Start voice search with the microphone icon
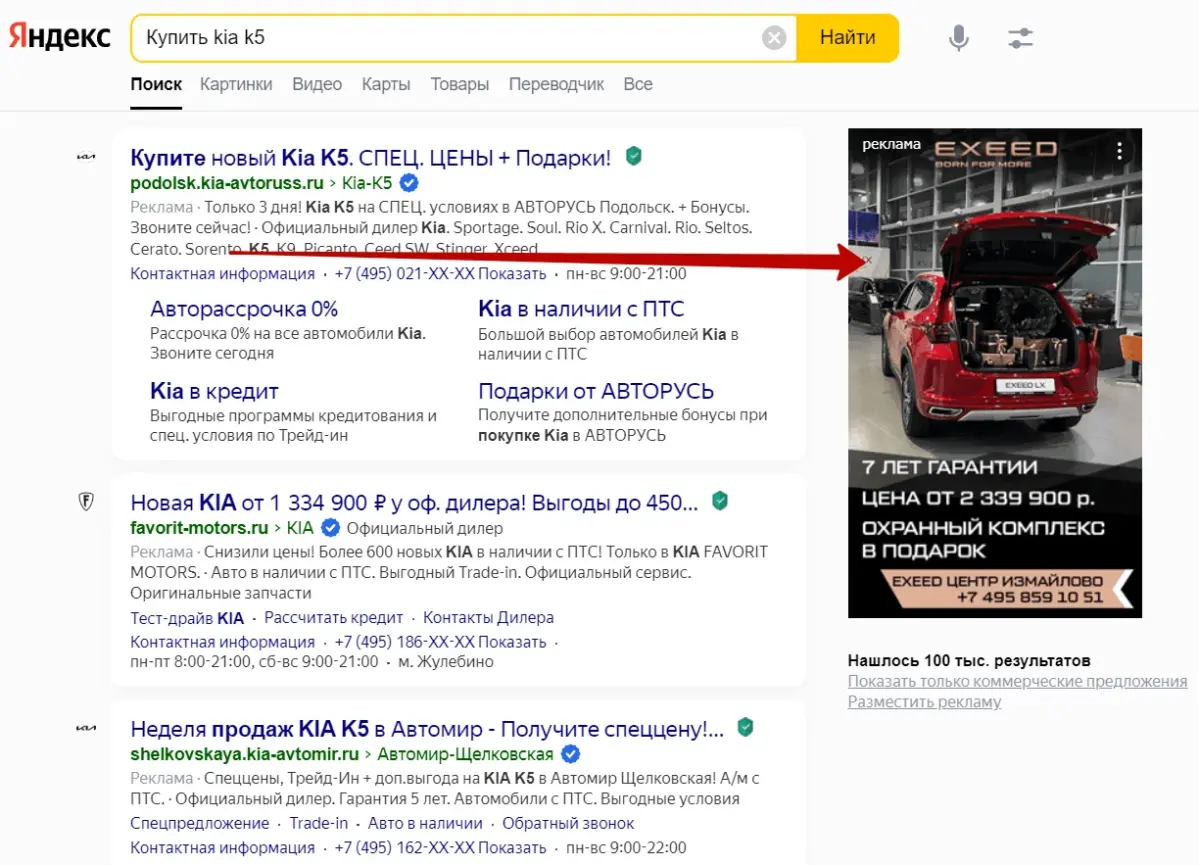Image resolution: width=1199 pixels, height=865 pixels. (x=958, y=37)
